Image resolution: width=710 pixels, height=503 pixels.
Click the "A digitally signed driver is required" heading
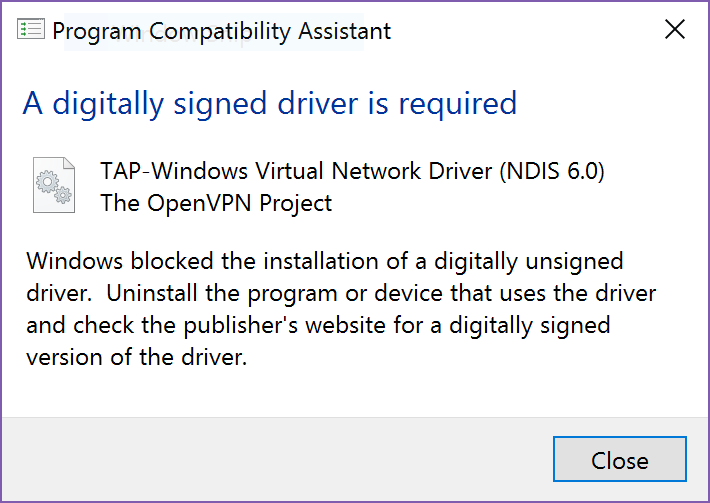click(x=270, y=103)
